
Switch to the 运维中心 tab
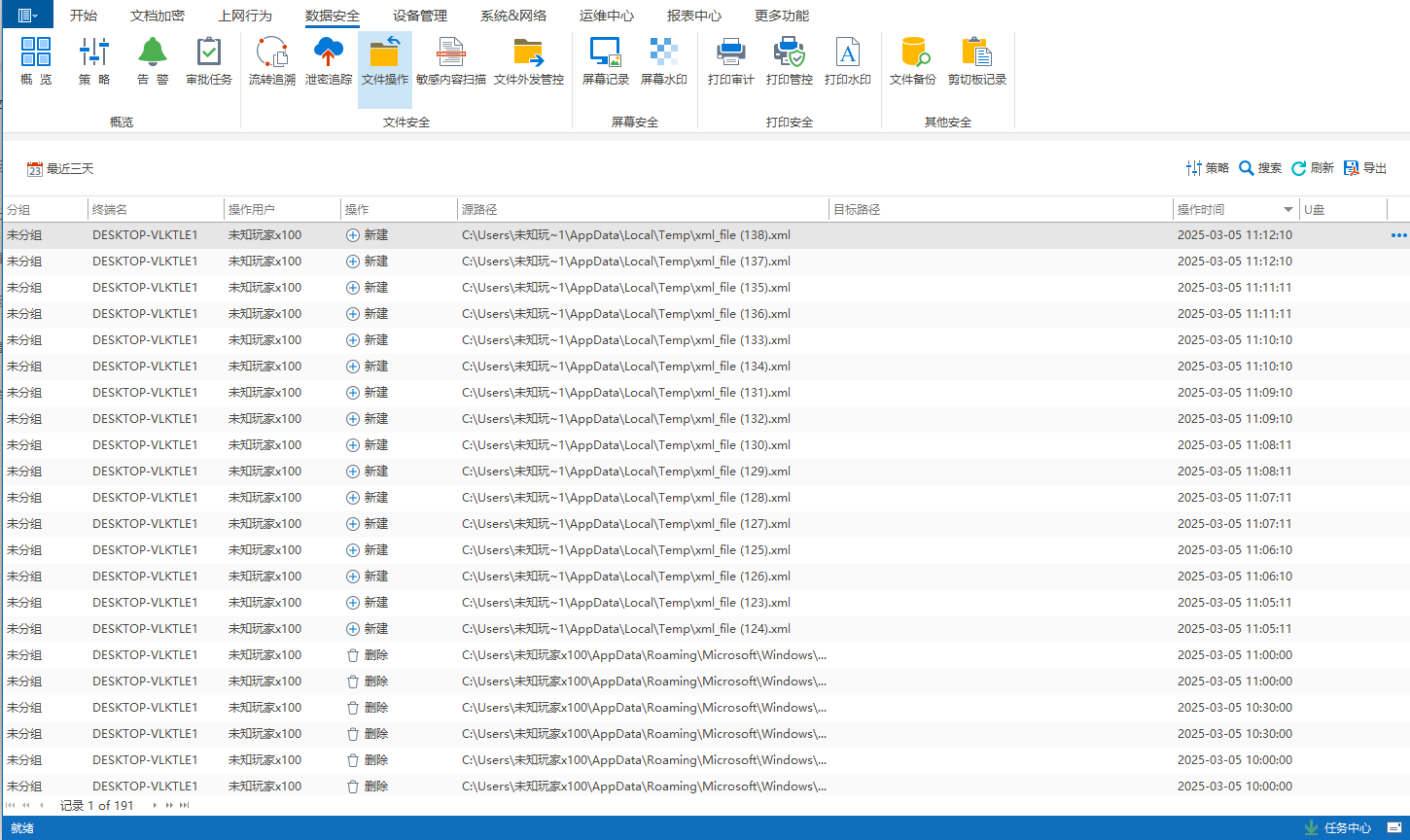coord(606,16)
